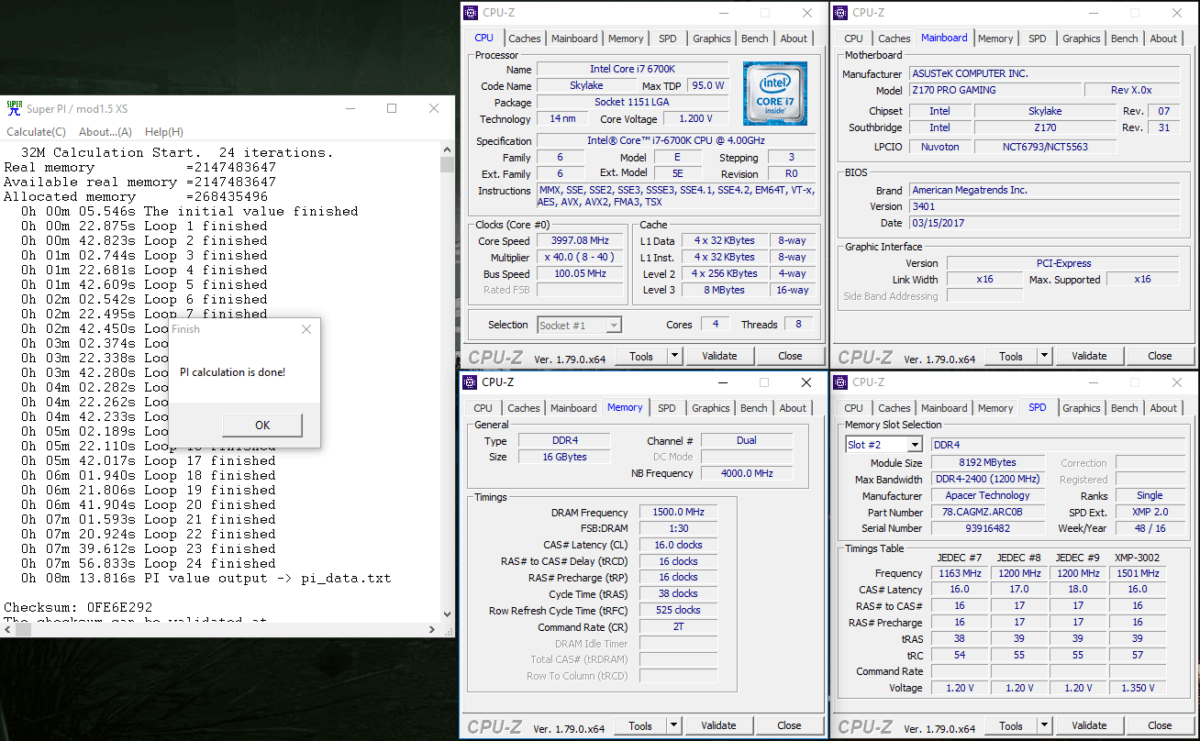Image resolution: width=1200 pixels, height=741 pixels.
Task: Click the DRAM Frequency value '1500.0 MHz'
Action: pos(679,512)
